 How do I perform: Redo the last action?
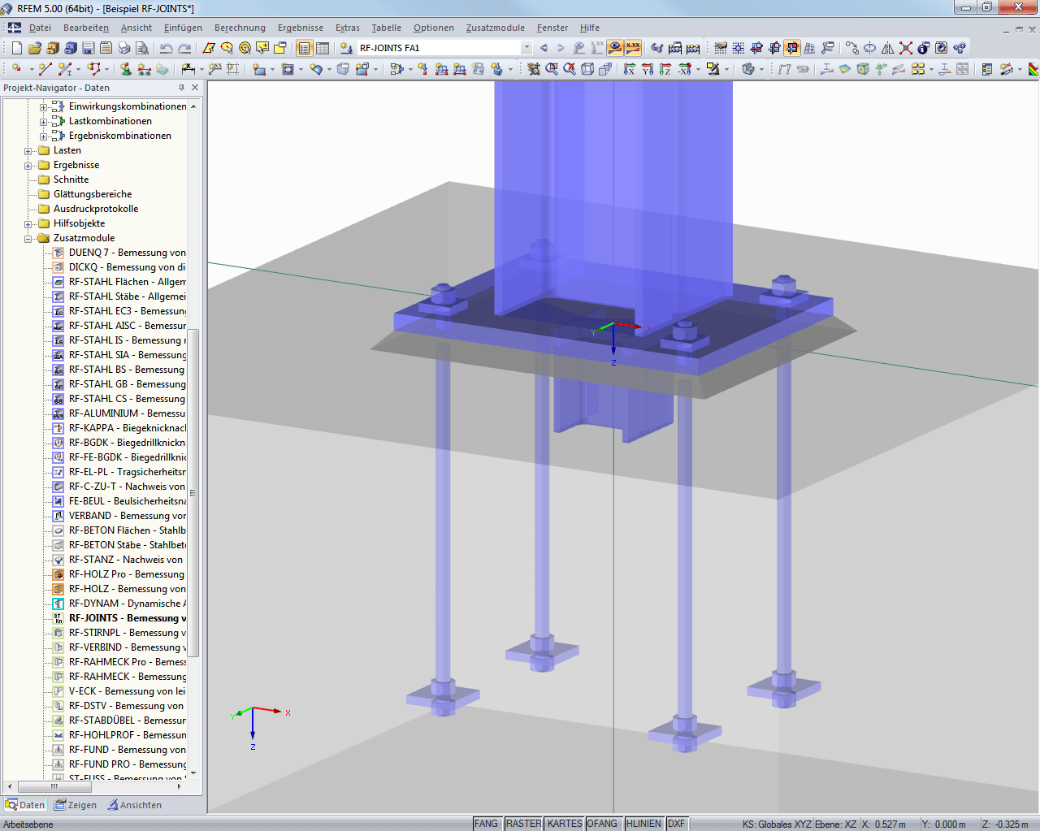click(x=185, y=48)
